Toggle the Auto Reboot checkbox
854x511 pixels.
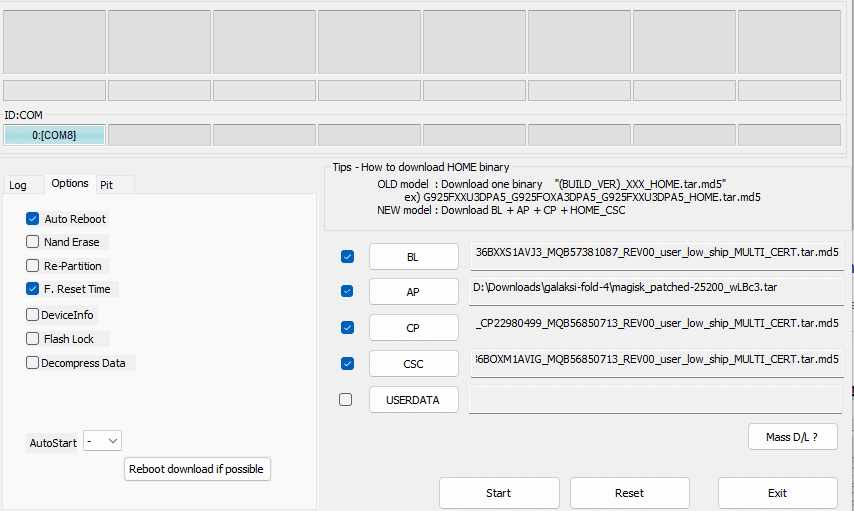(33, 219)
